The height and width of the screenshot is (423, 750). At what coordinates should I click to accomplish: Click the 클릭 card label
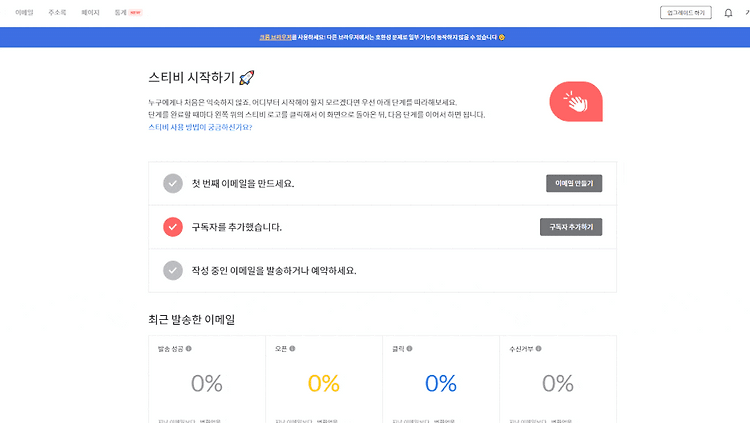[398, 349]
